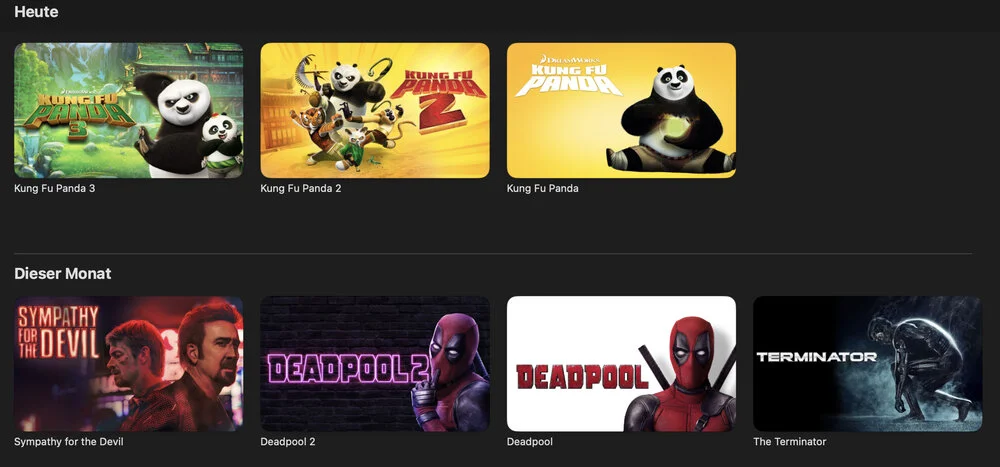Open the Kung Fu Panda 2 poster
The height and width of the screenshot is (467, 1000).
tap(375, 110)
